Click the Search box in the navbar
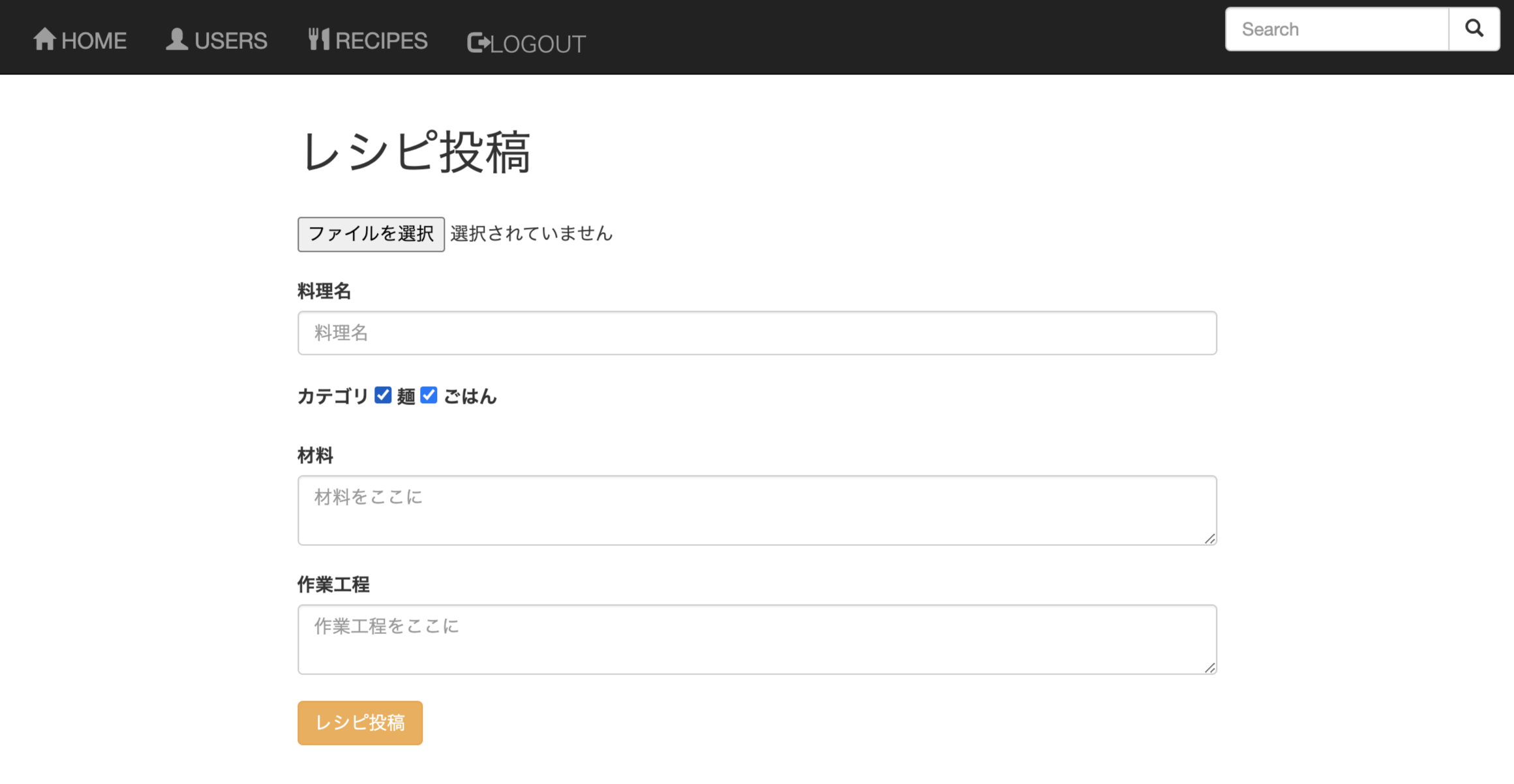The height and width of the screenshot is (784, 1514). pos(1336,28)
